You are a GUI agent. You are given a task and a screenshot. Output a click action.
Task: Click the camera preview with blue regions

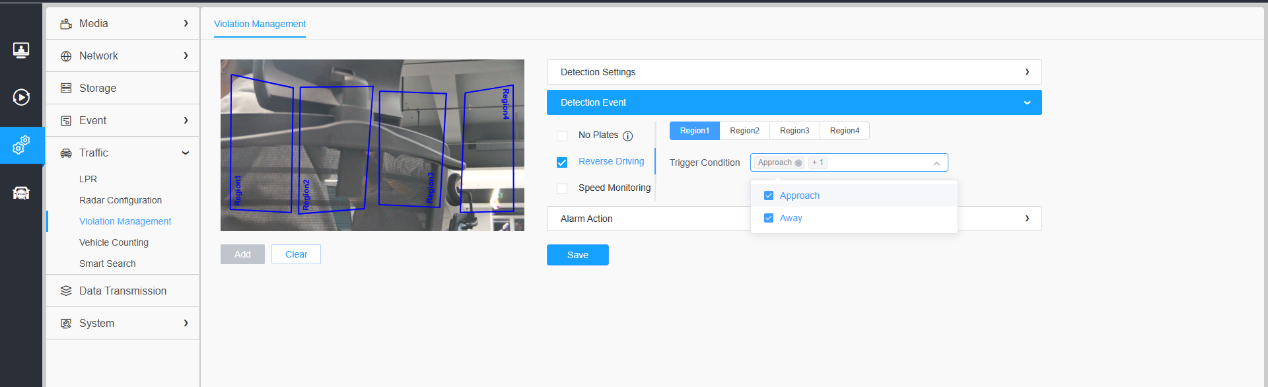tap(372, 145)
